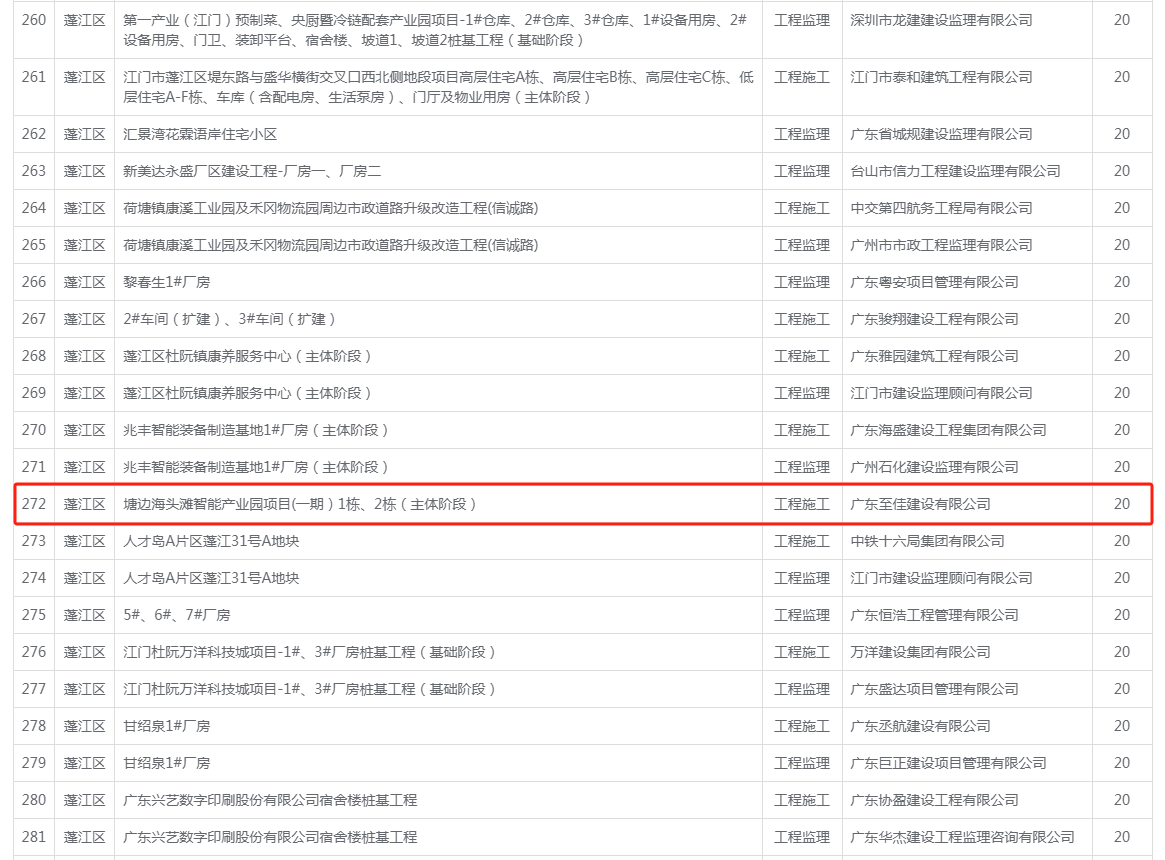The height and width of the screenshot is (860, 1165).
Task: Click 工程监理 type in row 279
Action: pos(802,763)
